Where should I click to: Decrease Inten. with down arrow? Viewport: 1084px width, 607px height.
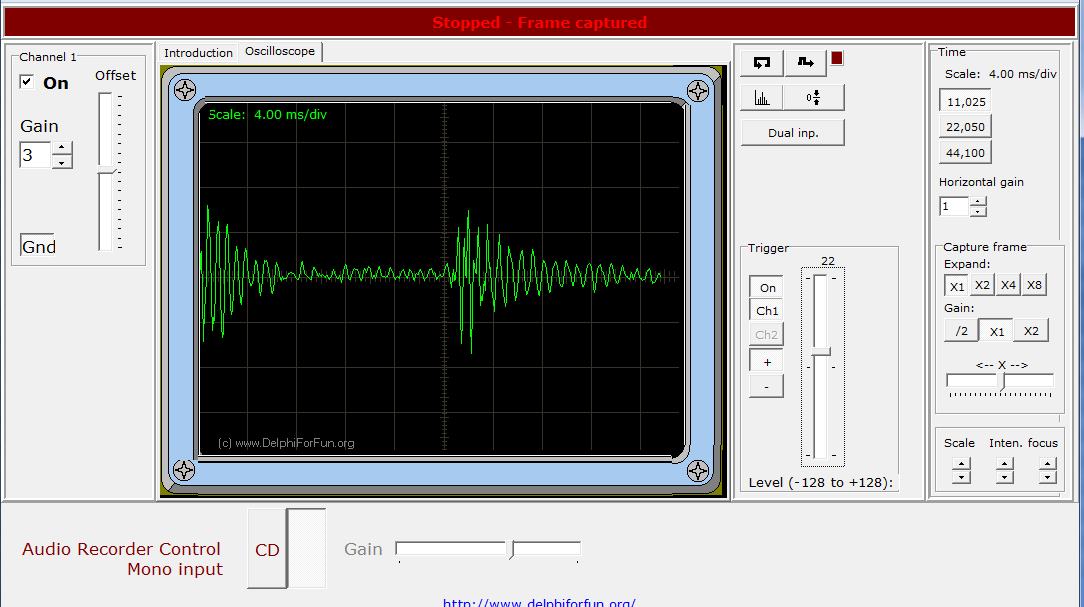tap(1004, 477)
